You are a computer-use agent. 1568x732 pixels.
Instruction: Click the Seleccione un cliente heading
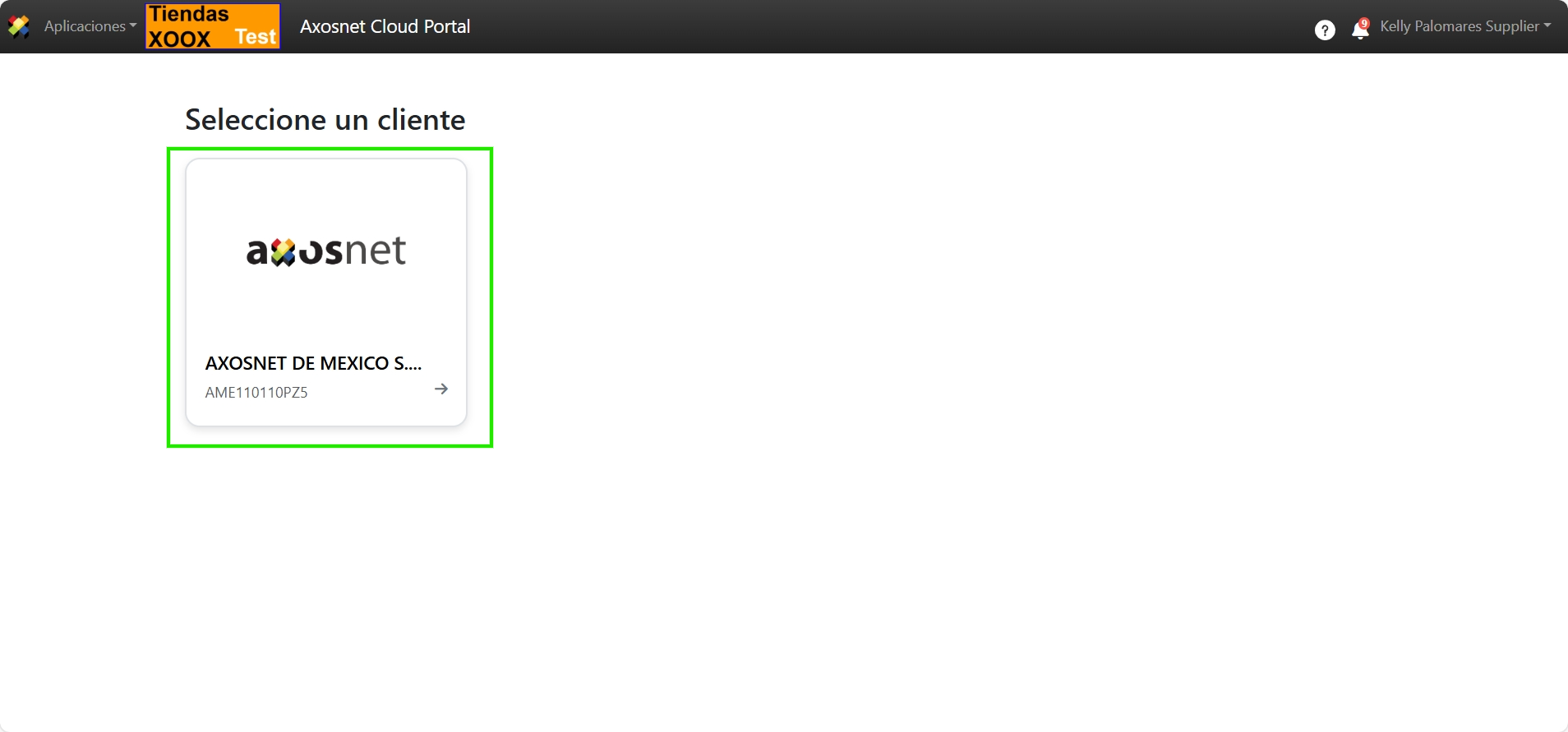[x=325, y=120]
